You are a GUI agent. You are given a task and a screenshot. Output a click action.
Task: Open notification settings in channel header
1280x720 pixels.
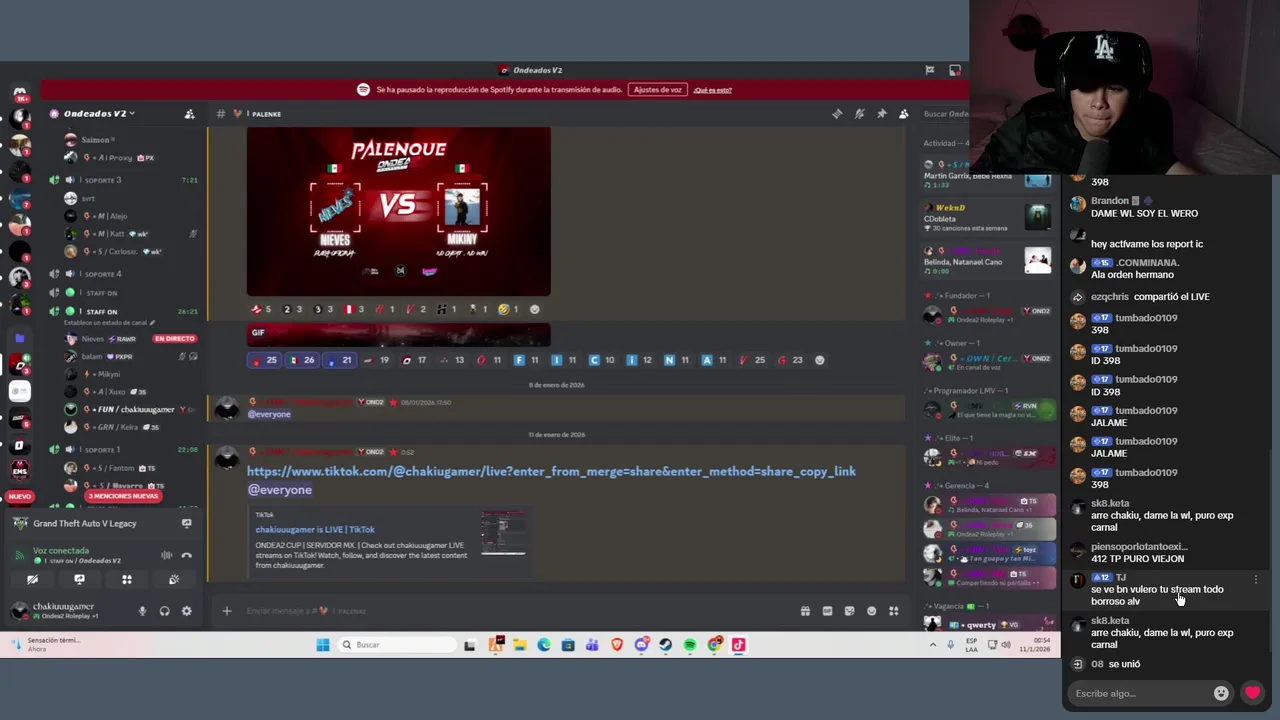859,114
